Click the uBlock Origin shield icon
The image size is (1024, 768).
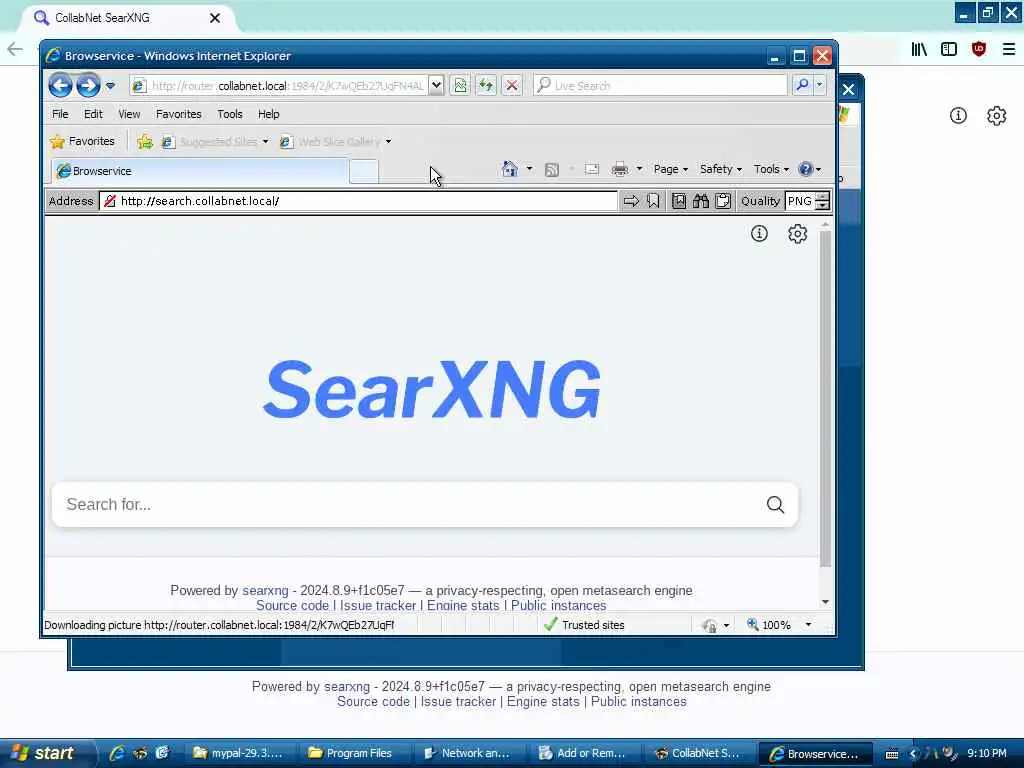(978, 49)
